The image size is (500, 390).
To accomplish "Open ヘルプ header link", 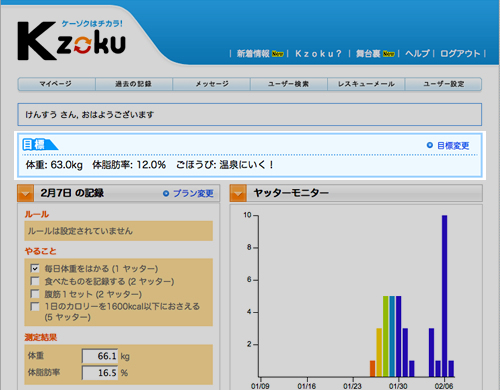I will 417,54.
